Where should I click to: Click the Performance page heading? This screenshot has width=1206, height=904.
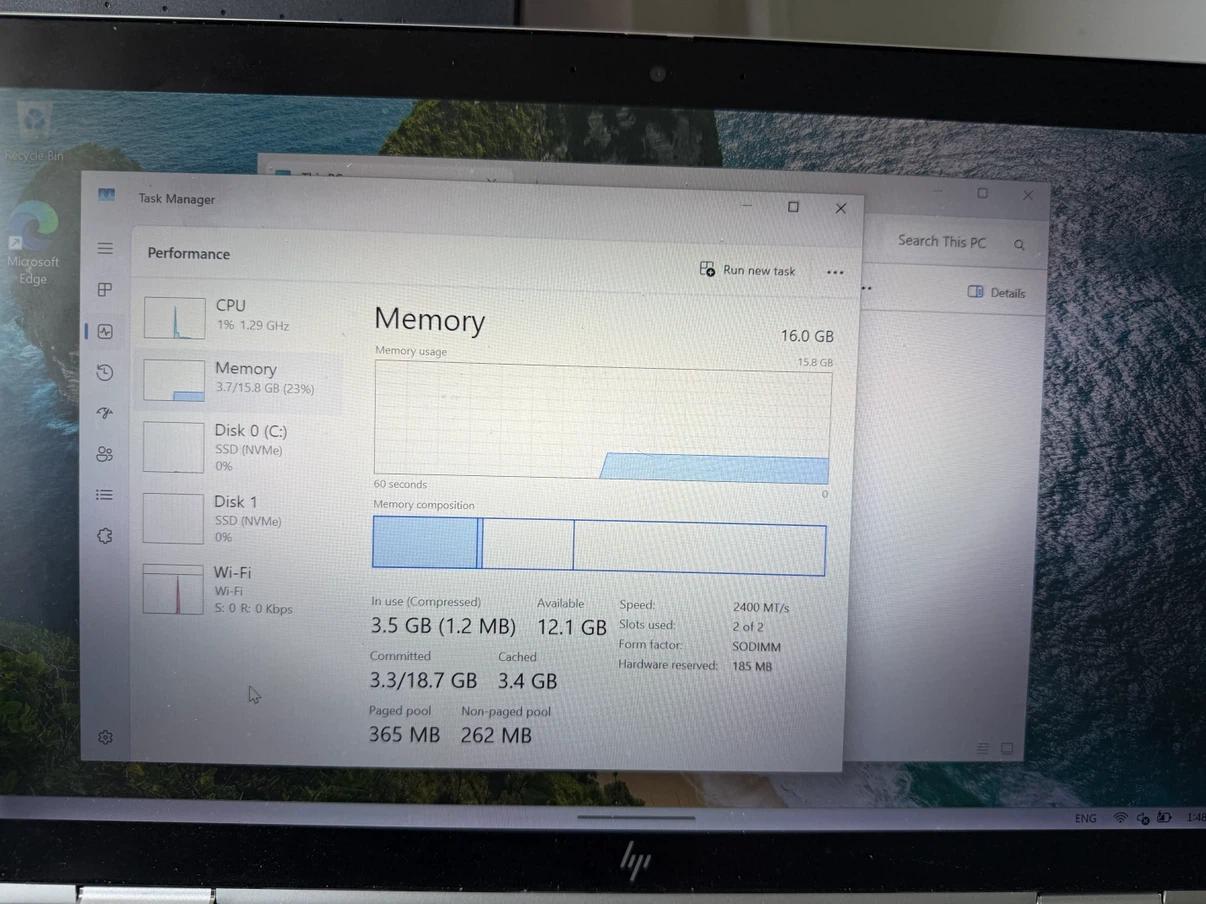click(189, 253)
